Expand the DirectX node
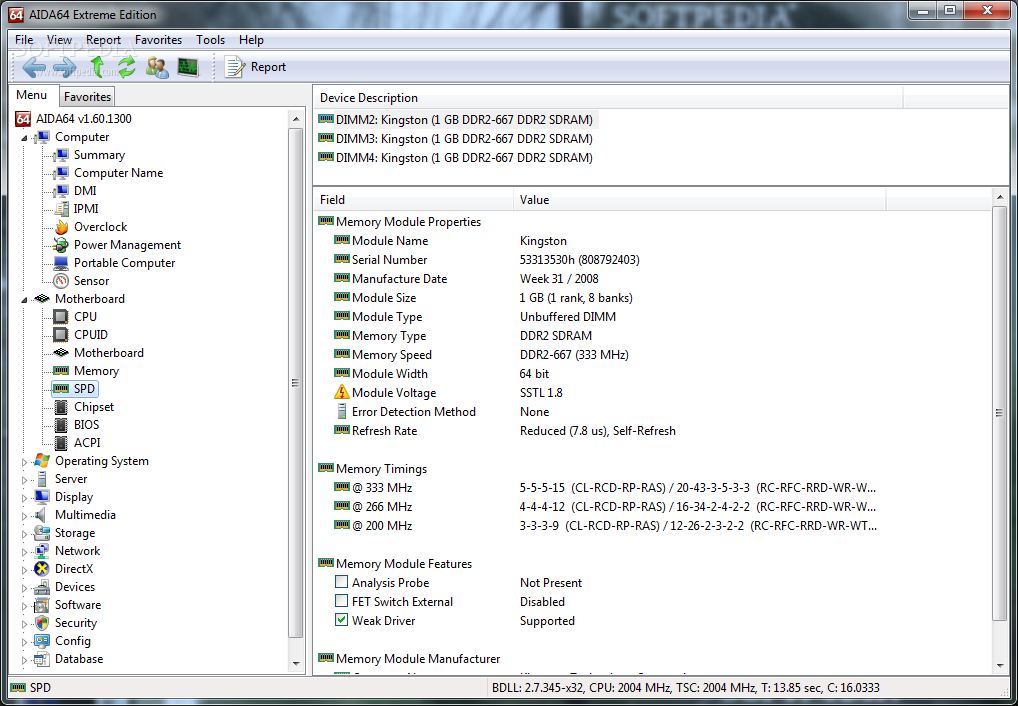 coord(25,570)
